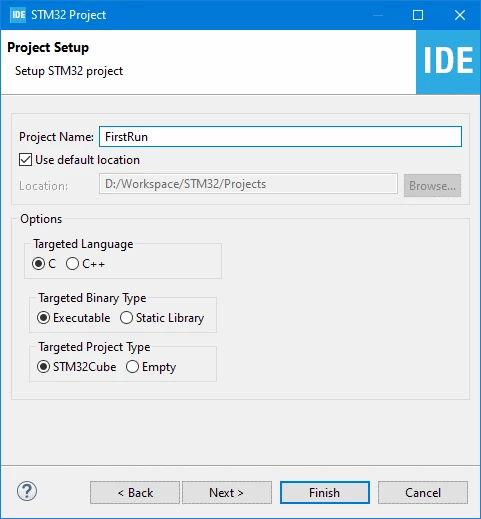Click the help question mark icon
The image size is (481, 519).
(27, 491)
